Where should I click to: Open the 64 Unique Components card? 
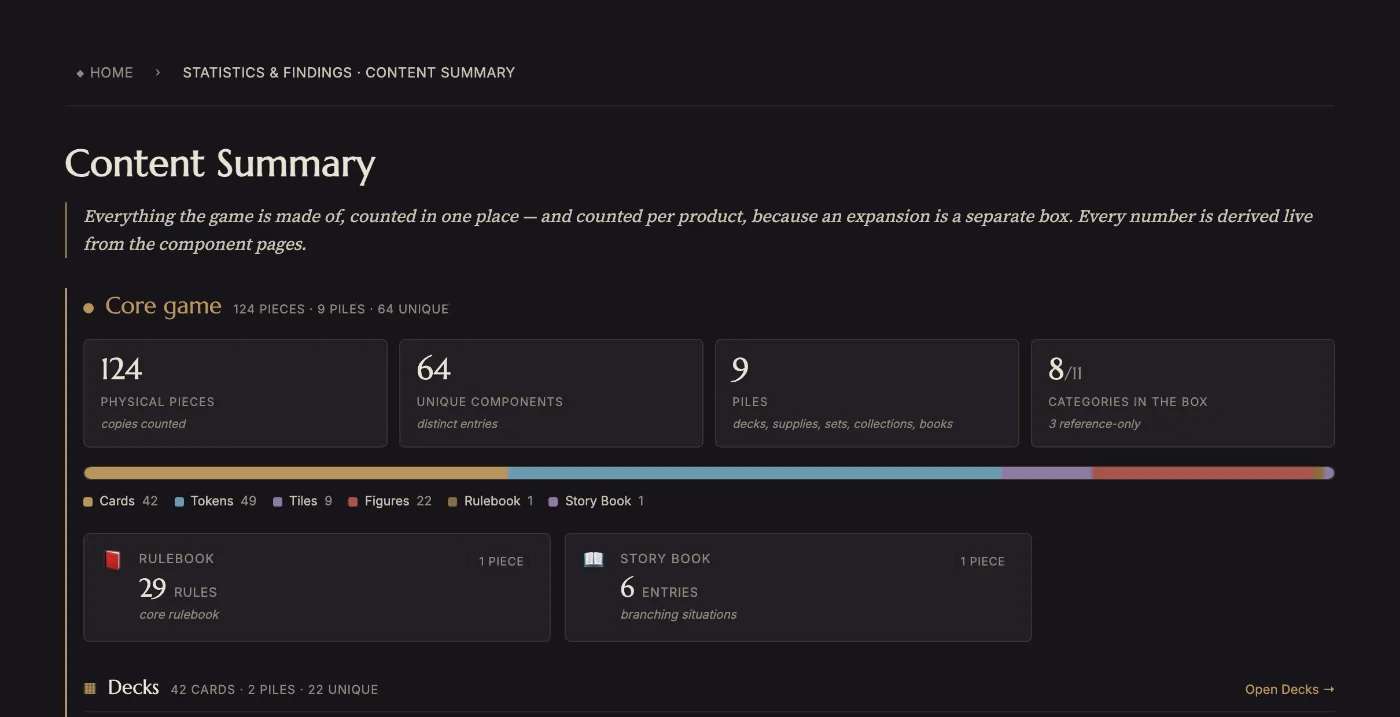[x=551, y=393]
